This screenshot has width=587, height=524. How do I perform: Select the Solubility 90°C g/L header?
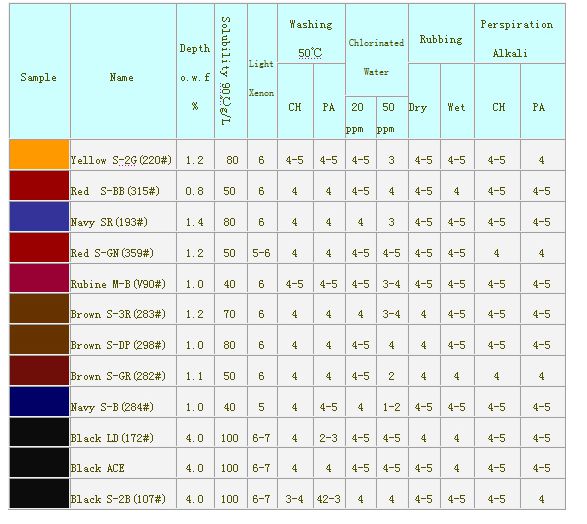pyautogui.click(x=231, y=71)
